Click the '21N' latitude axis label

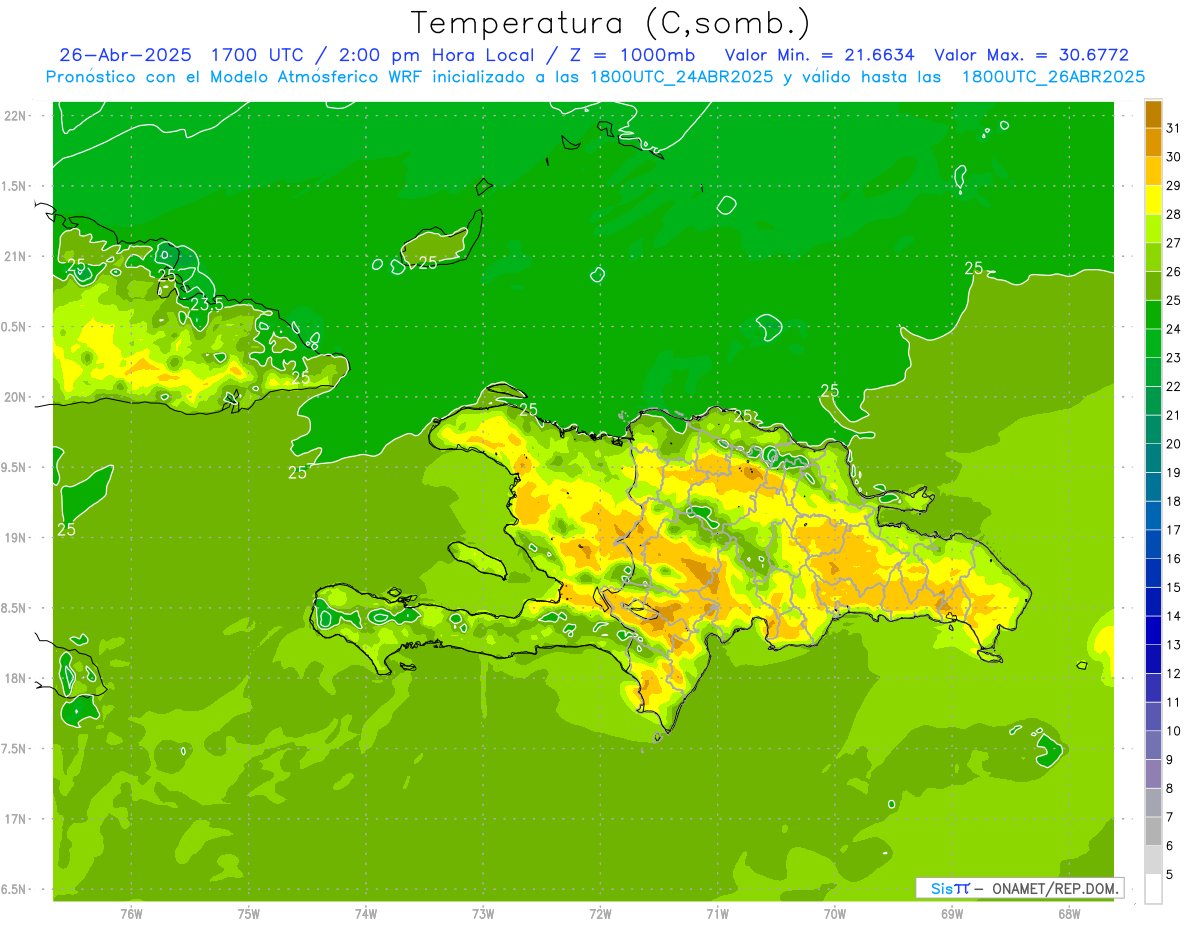click(15, 256)
